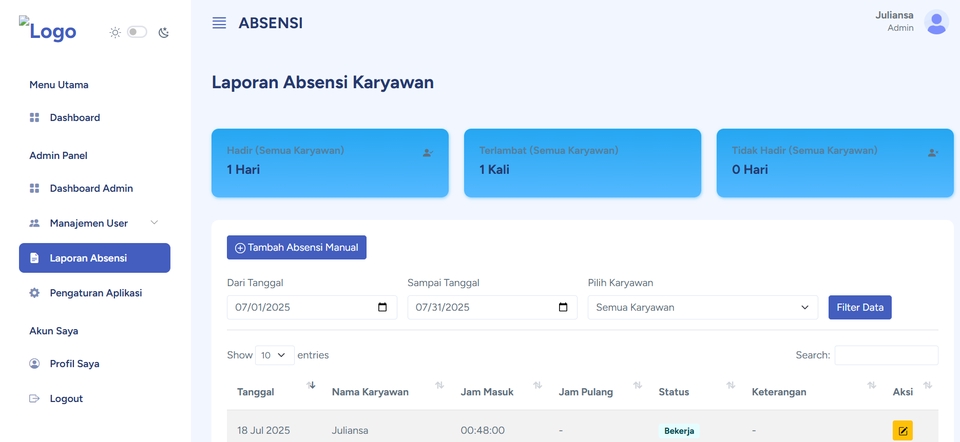Click the person-check icon on Hadir card

click(428, 153)
